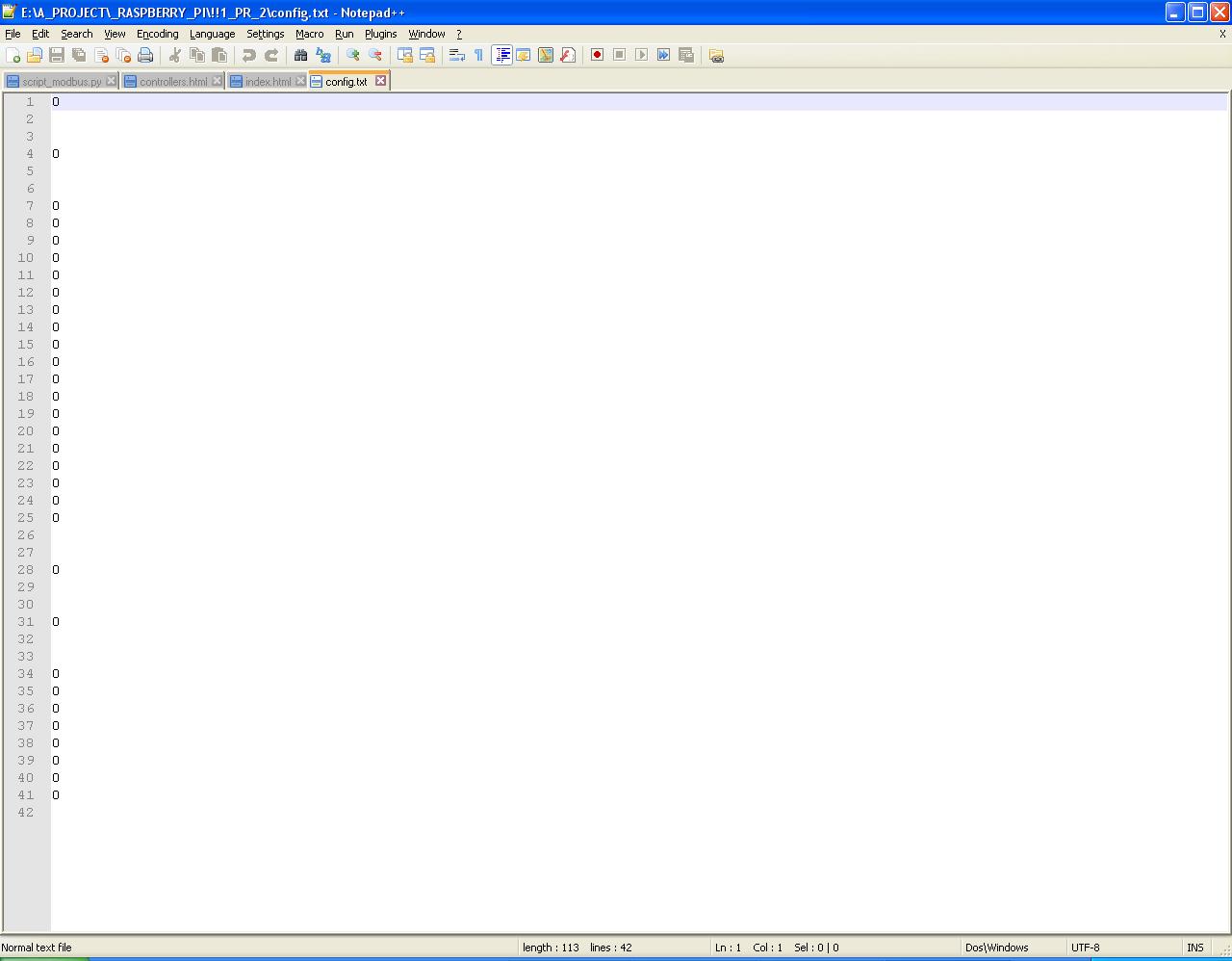This screenshot has width=1232, height=961.
Task: Close the controllers.html tab
Action: click(x=217, y=81)
